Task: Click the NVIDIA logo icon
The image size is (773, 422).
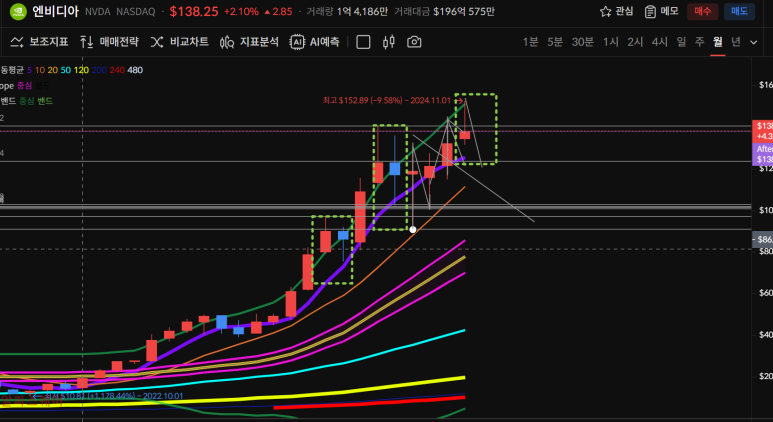Action: click(18, 11)
